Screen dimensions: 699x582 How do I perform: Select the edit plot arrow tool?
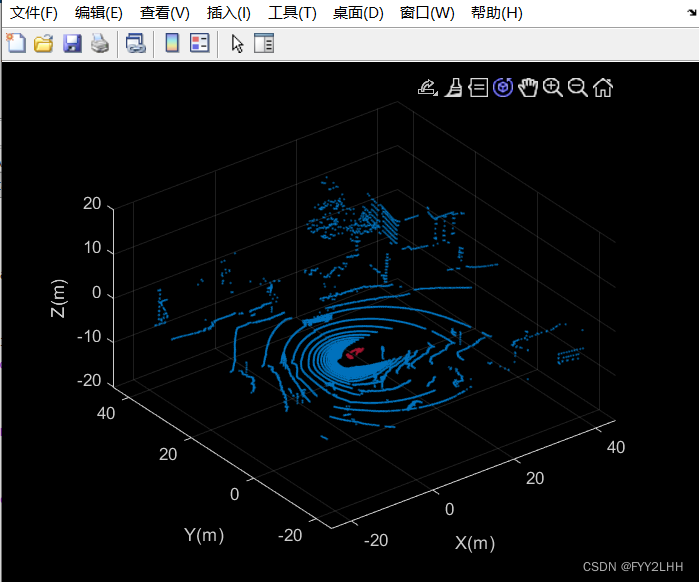tap(238, 44)
